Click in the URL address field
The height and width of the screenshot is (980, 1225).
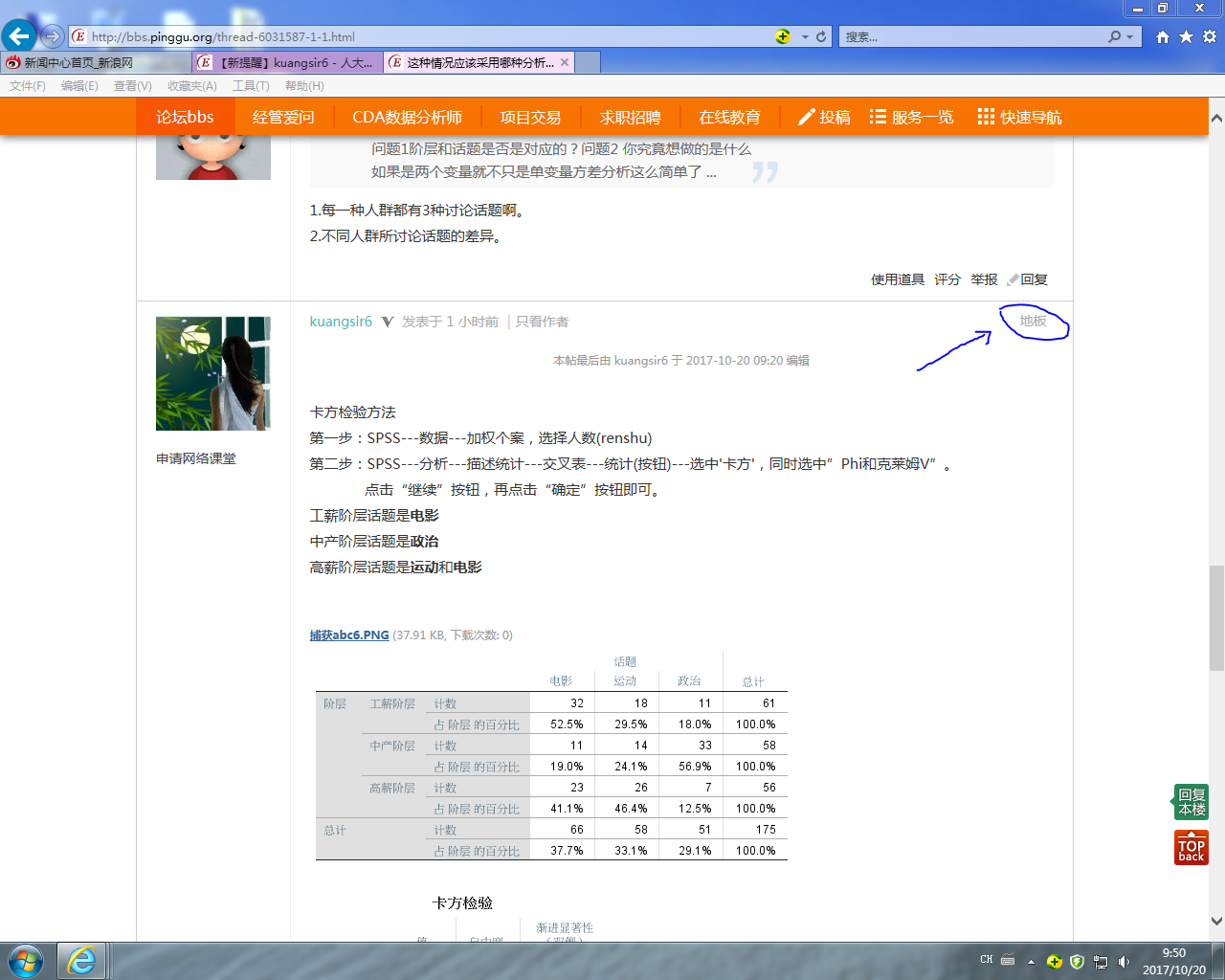[421, 36]
